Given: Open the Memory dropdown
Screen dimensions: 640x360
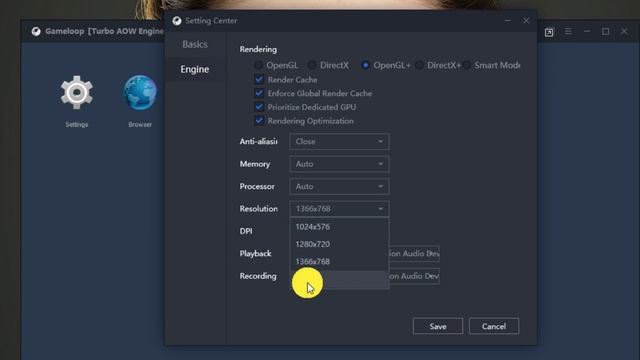Looking at the screenshot, I should click(339, 164).
